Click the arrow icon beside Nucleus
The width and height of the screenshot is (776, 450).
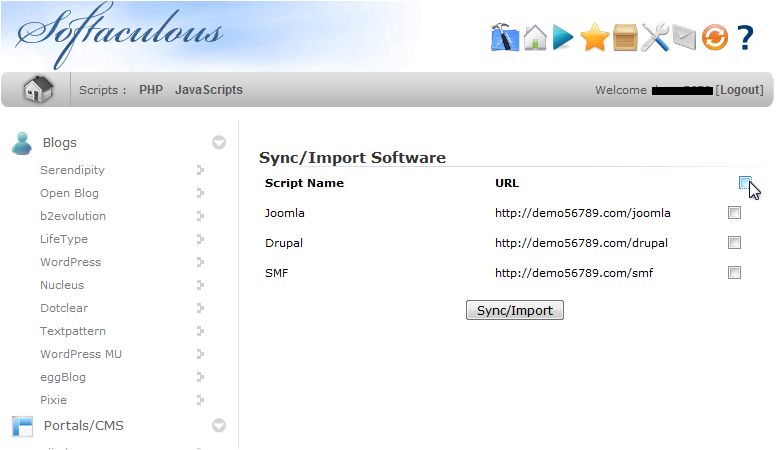click(x=200, y=285)
